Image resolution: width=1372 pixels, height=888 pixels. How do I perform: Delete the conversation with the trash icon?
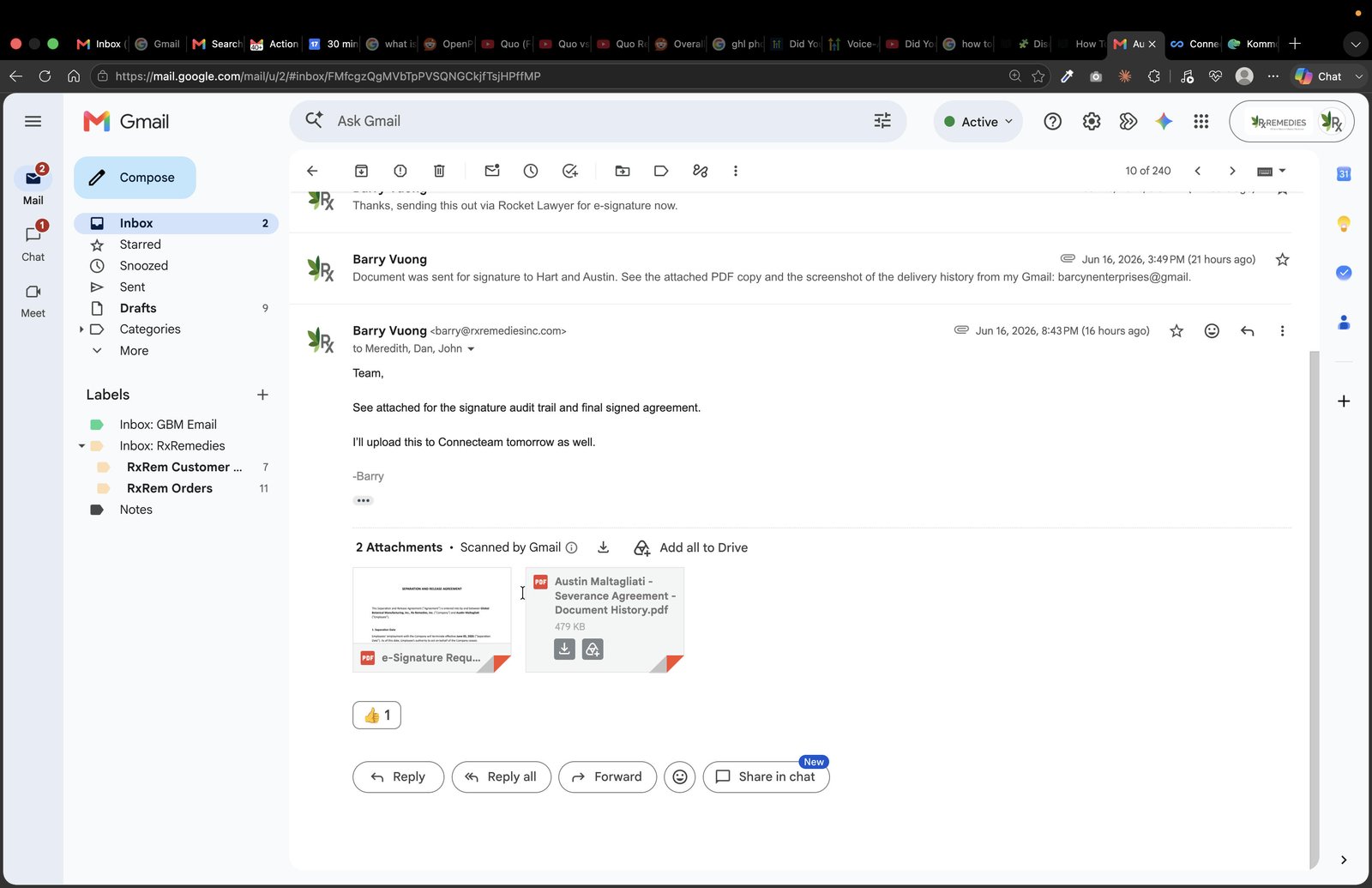click(x=439, y=171)
